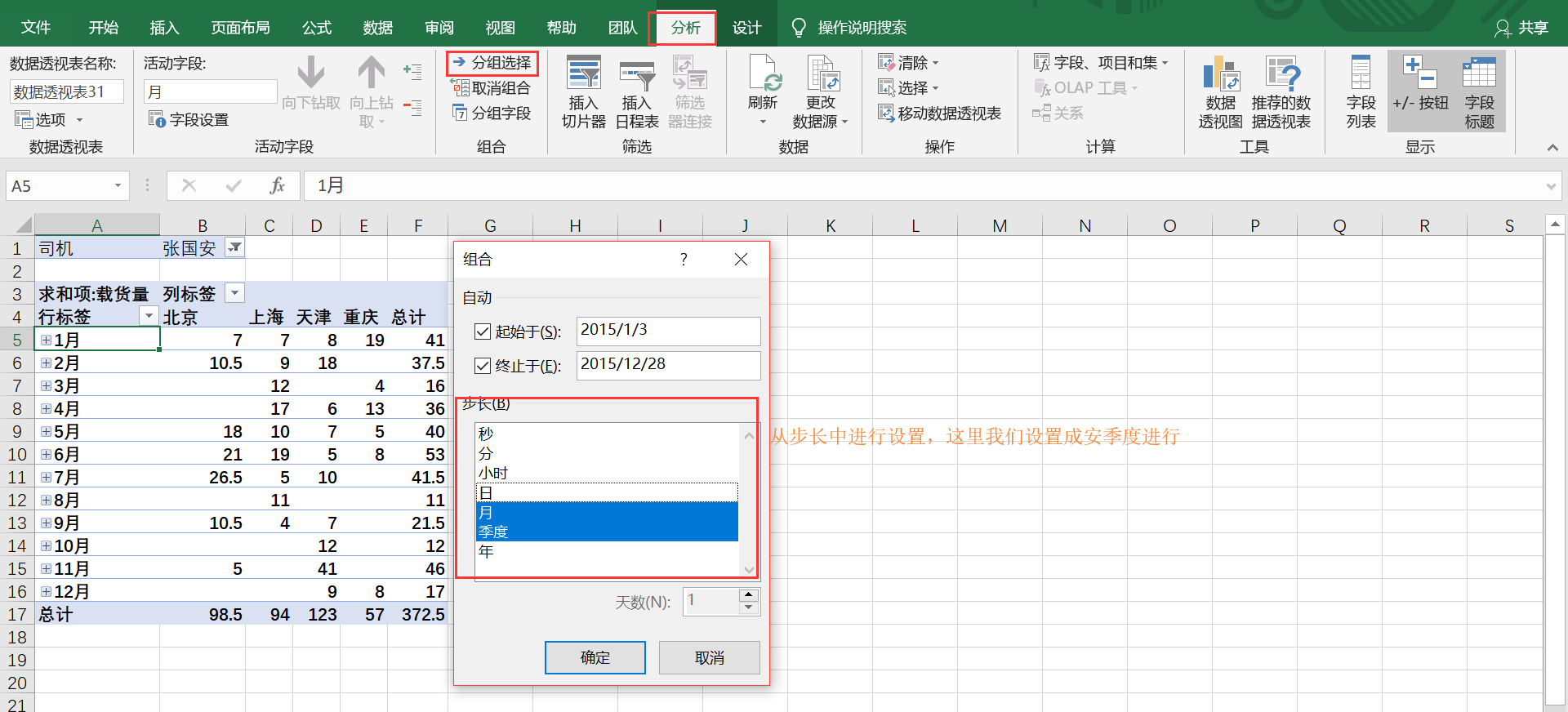Click the 起始于 date input field
Screen dimensions: 1568x712
click(x=668, y=331)
